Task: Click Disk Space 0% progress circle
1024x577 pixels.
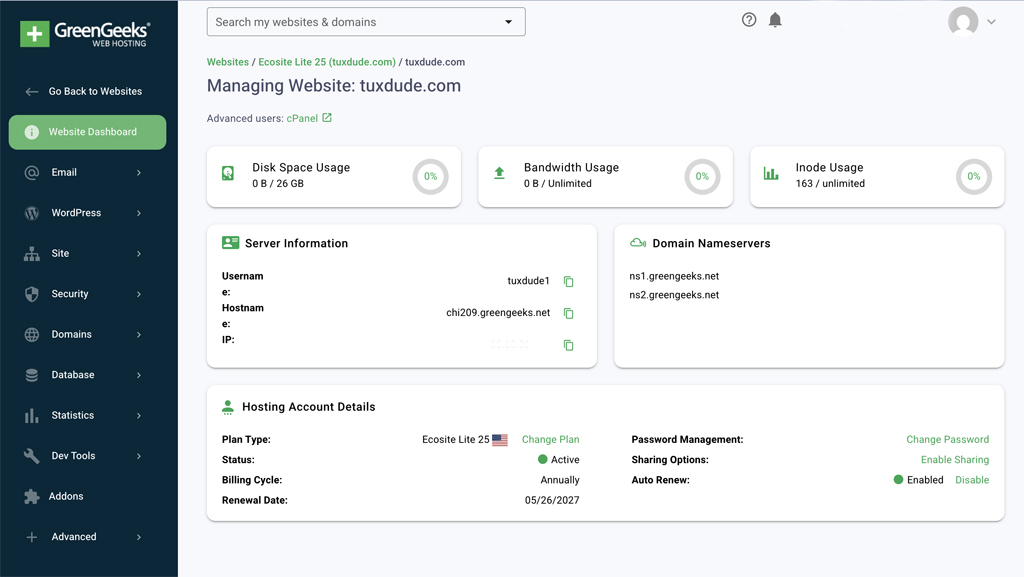Action: coord(430,176)
